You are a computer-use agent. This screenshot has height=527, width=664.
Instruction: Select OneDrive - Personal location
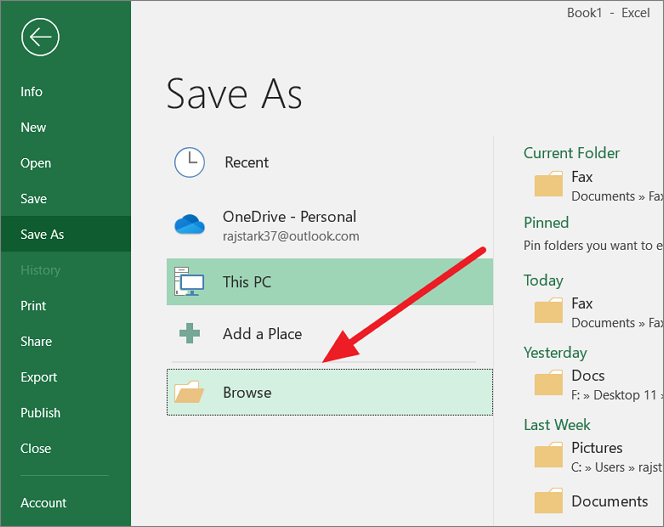point(329,225)
